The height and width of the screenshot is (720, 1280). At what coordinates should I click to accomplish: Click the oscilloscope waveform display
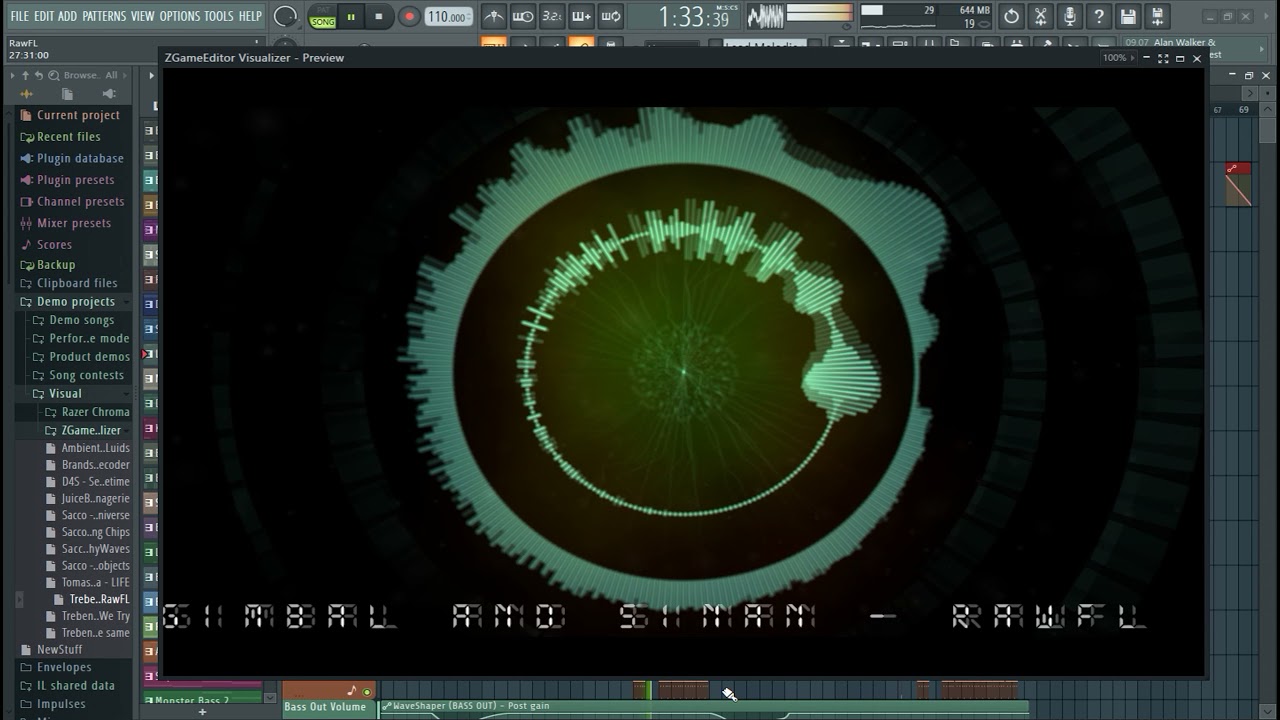click(x=766, y=16)
